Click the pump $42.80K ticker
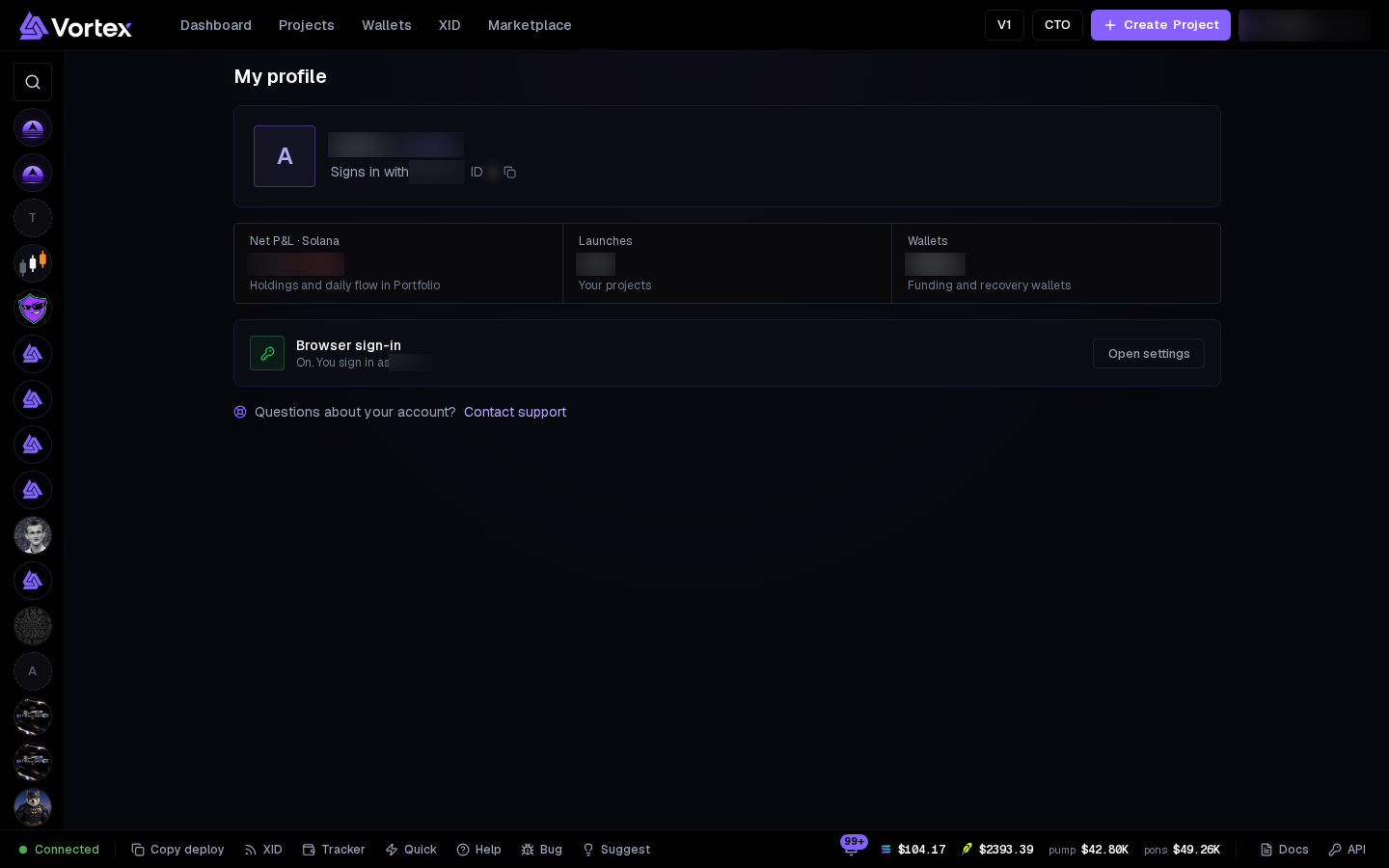Screen dimensions: 1389x868 click(1088, 850)
